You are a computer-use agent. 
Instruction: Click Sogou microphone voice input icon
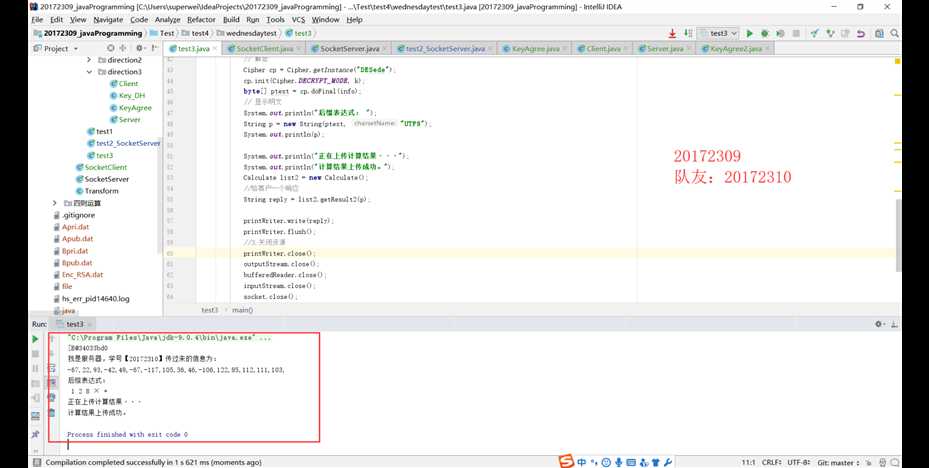click(x=619, y=462)
